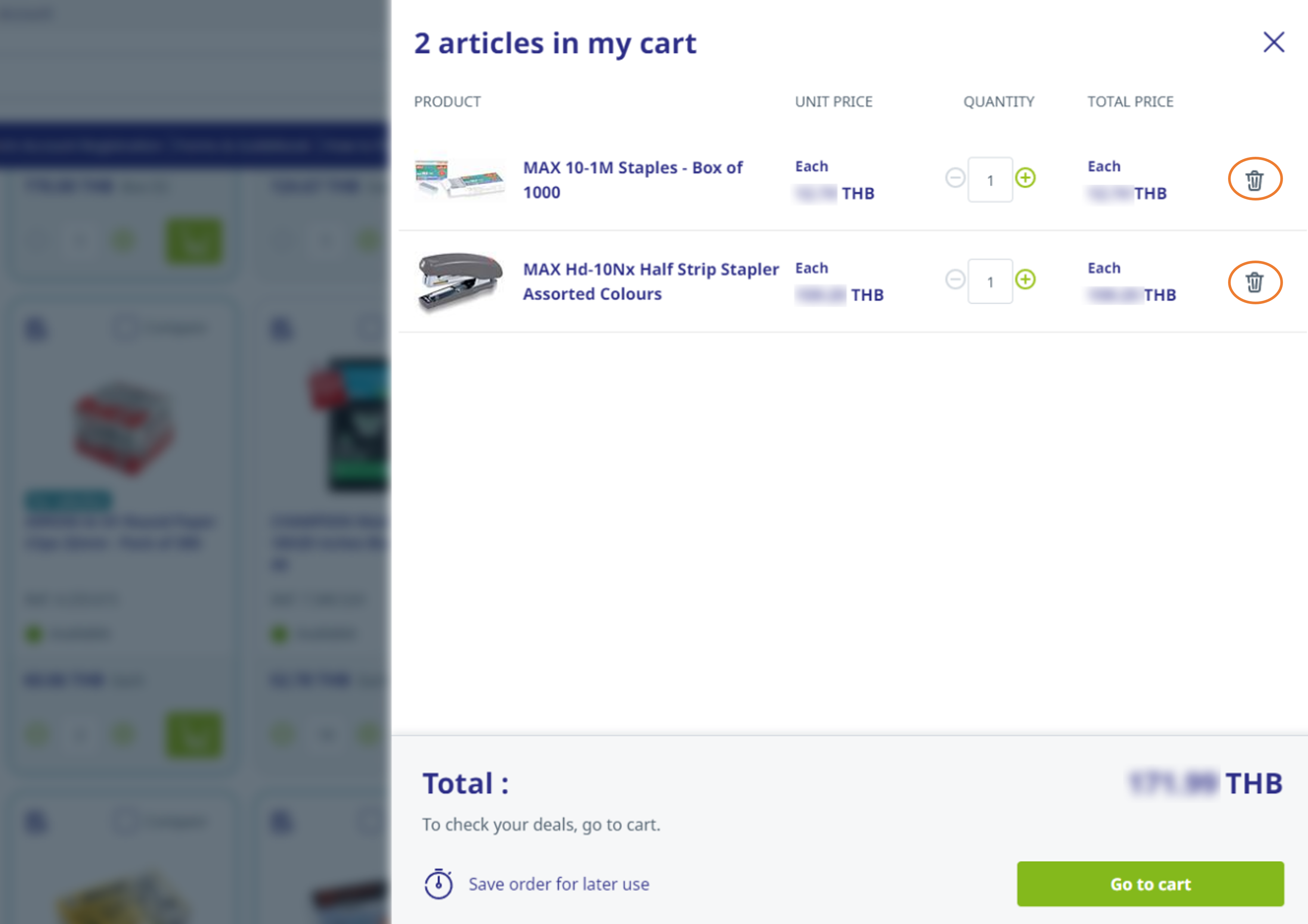This screenshot has height=924, width=1308.
Task: Click the QUANTITY column header
Action: coord(998,102)
